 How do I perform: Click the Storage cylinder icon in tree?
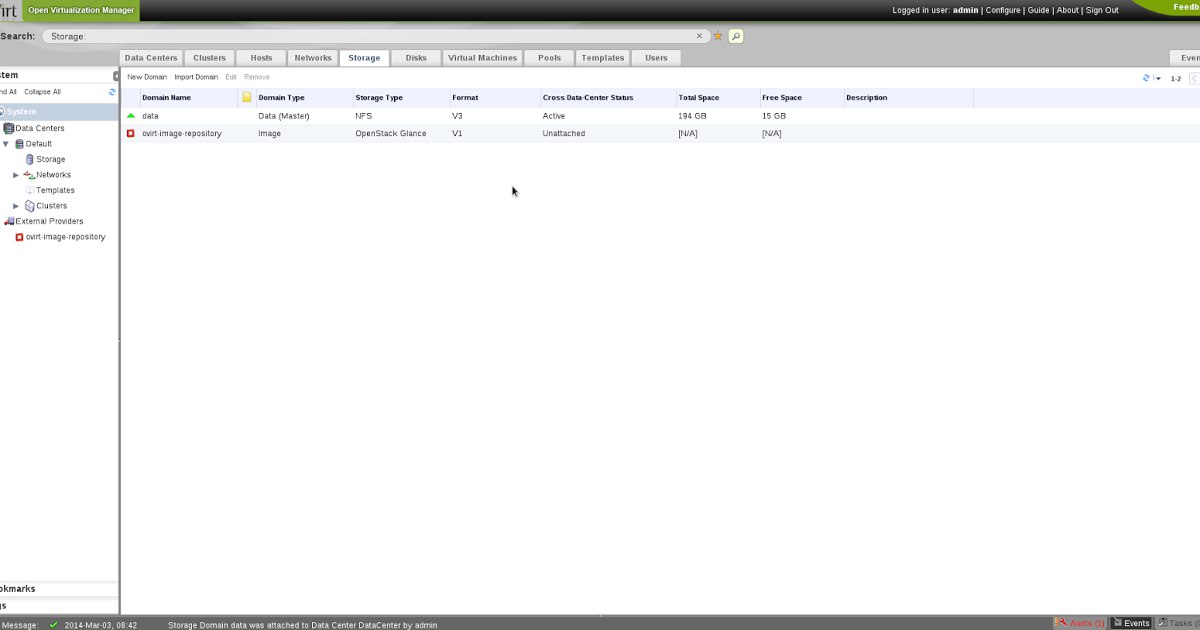pyautogui.click(x=30, y=159)
